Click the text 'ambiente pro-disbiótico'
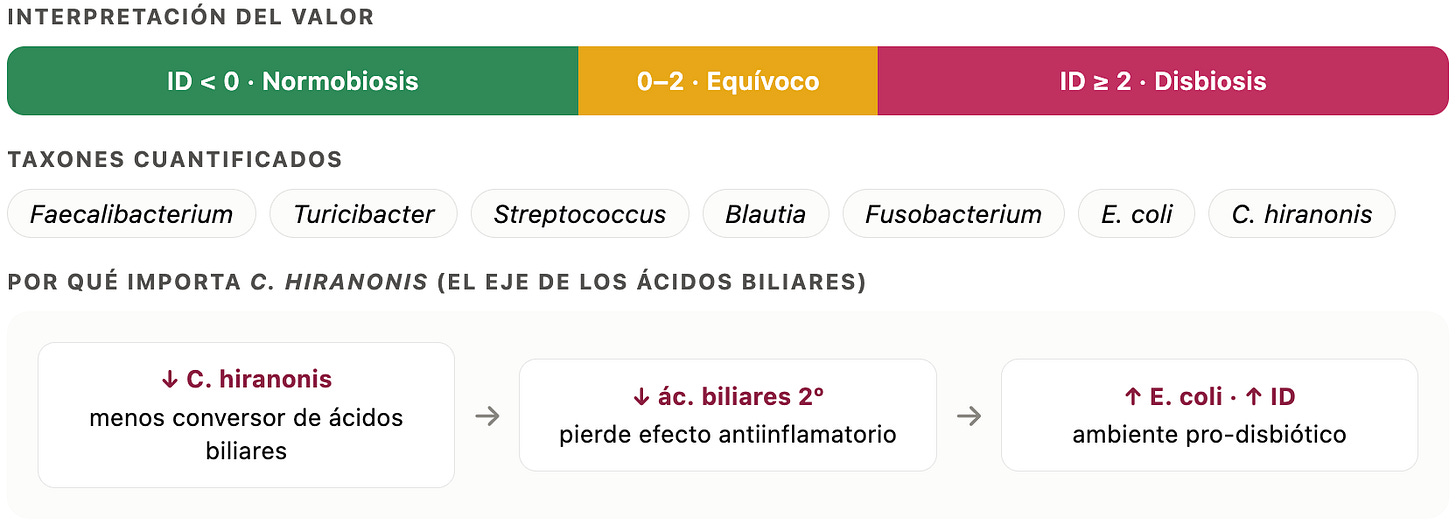Screen dimensions: 1456x530 1209,435
